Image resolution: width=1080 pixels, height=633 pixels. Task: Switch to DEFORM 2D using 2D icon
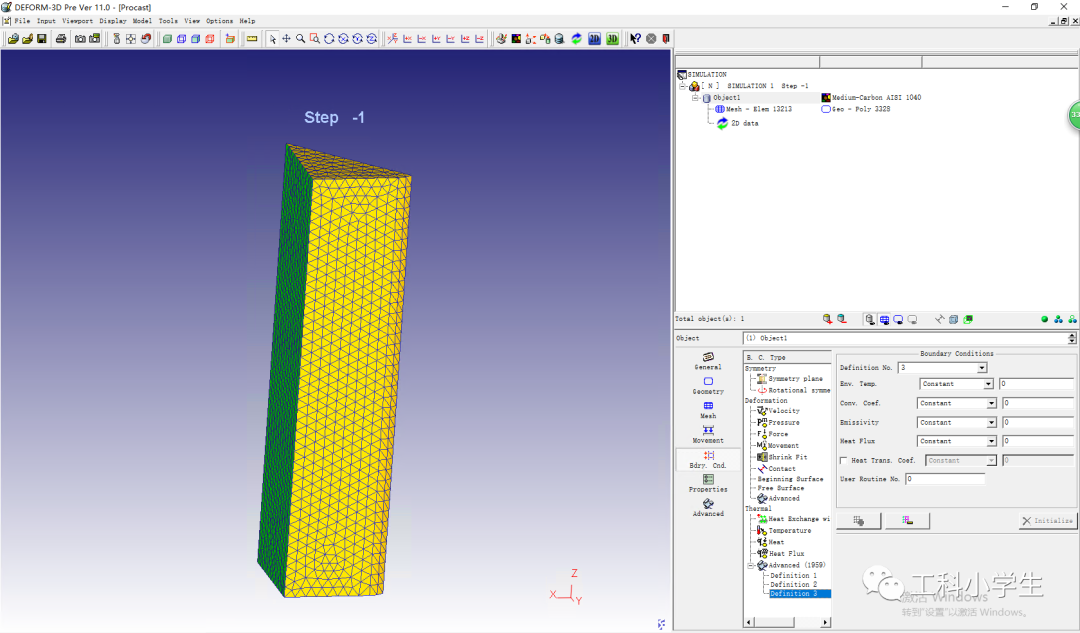[594, 39]
